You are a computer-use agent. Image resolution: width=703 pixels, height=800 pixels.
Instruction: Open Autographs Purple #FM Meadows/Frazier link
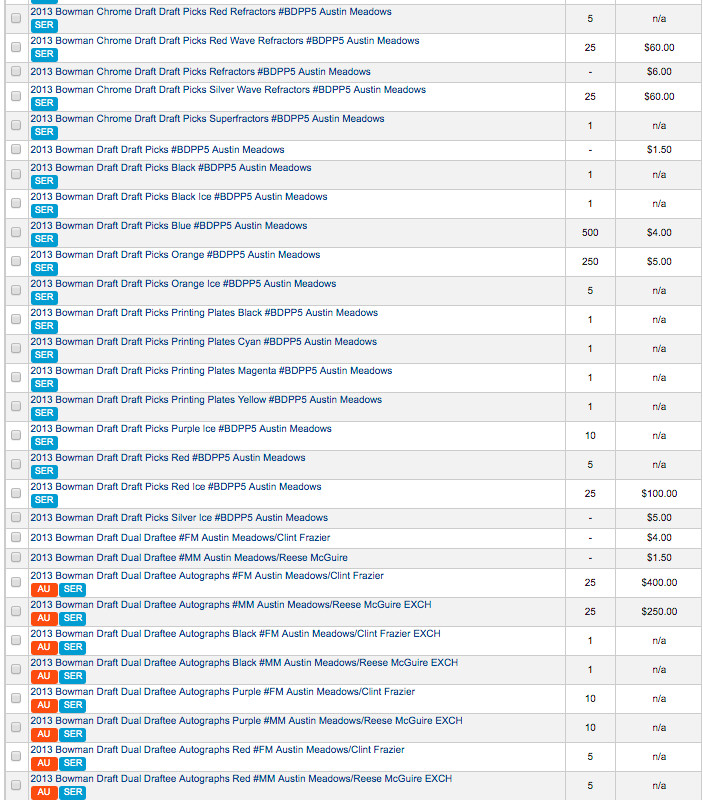coord(222,692)
